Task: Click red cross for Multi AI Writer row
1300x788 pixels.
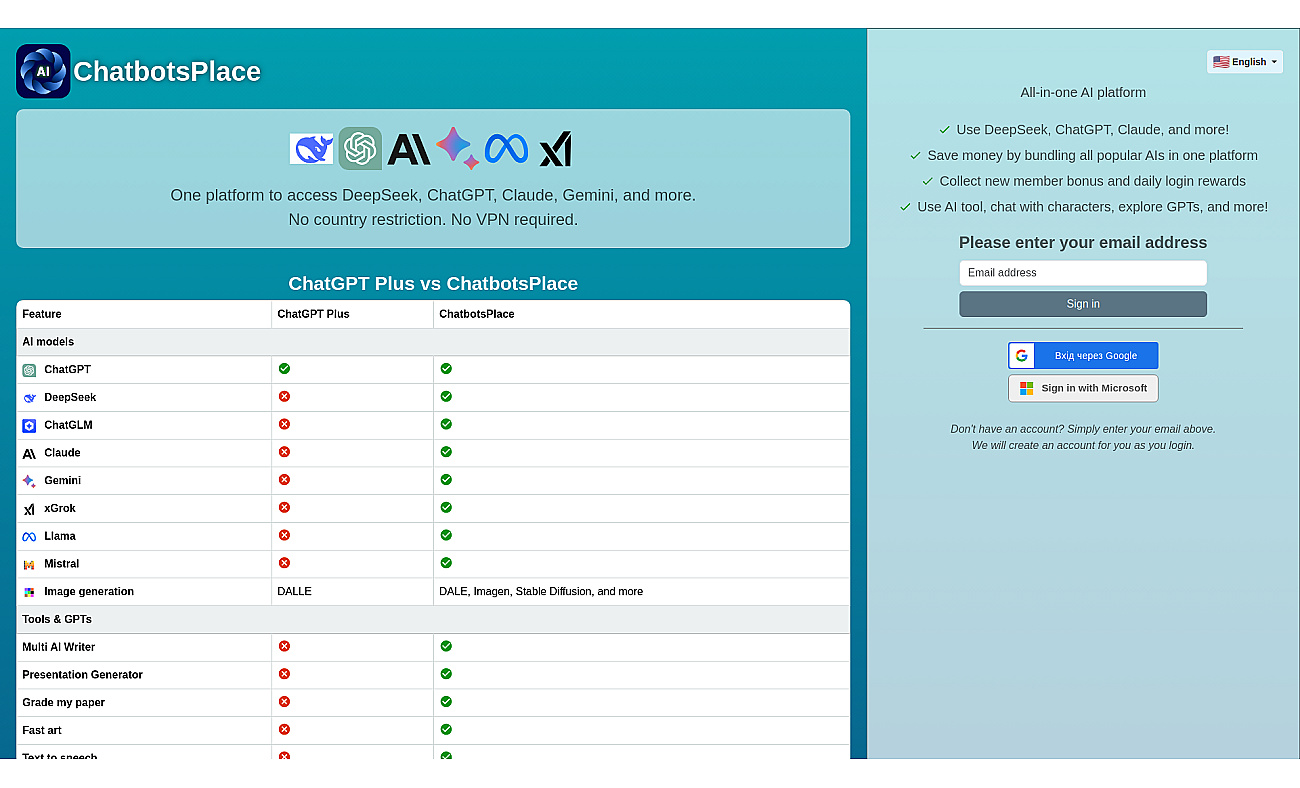Action: pos(284,646)
